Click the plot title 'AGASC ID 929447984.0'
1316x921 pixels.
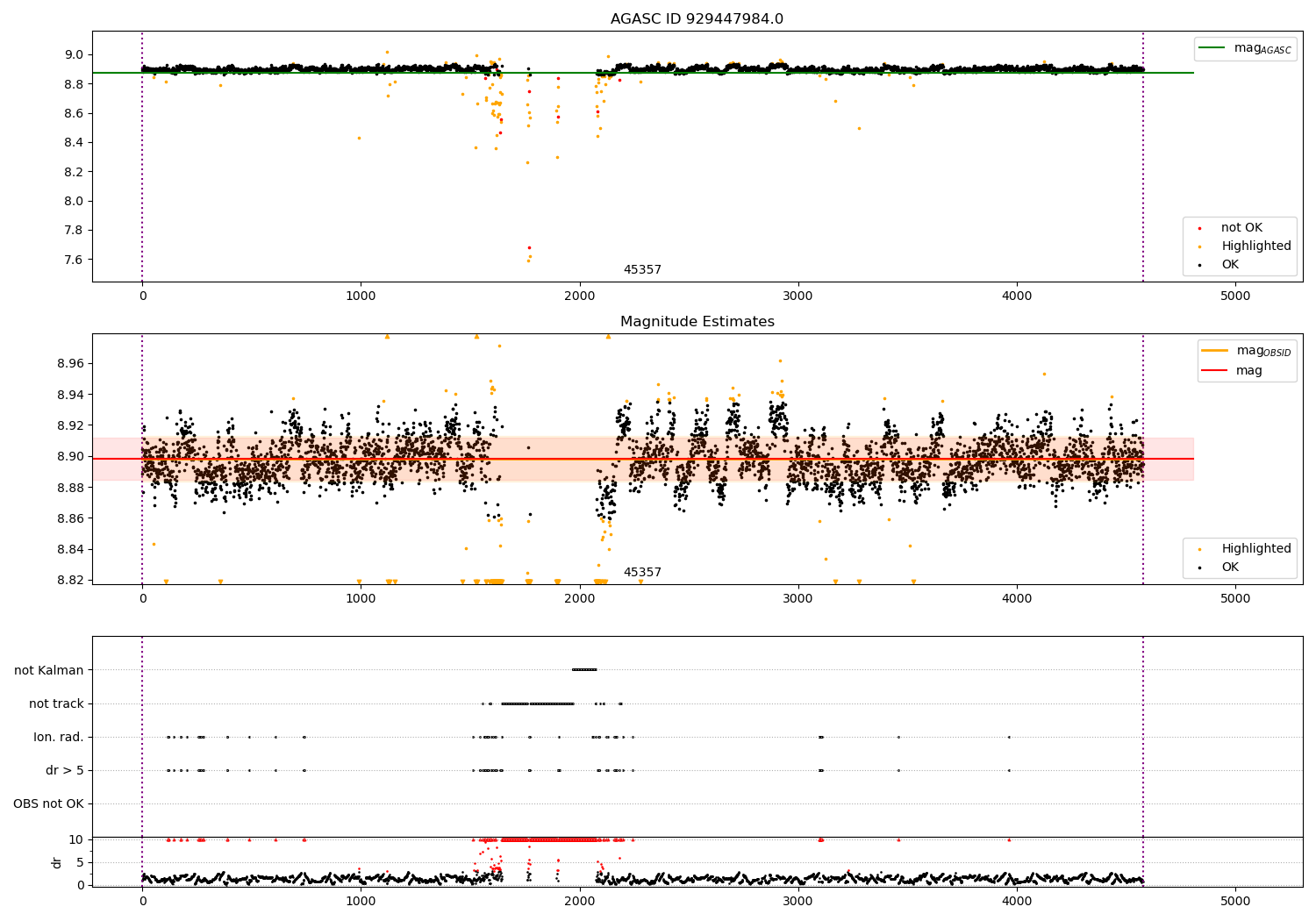[697, 19]
